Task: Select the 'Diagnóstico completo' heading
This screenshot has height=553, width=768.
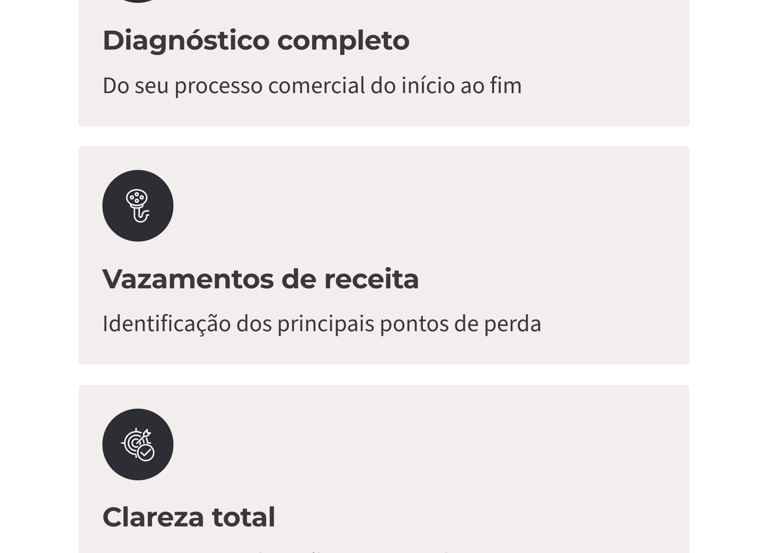Action: click(x=255, y=41)
